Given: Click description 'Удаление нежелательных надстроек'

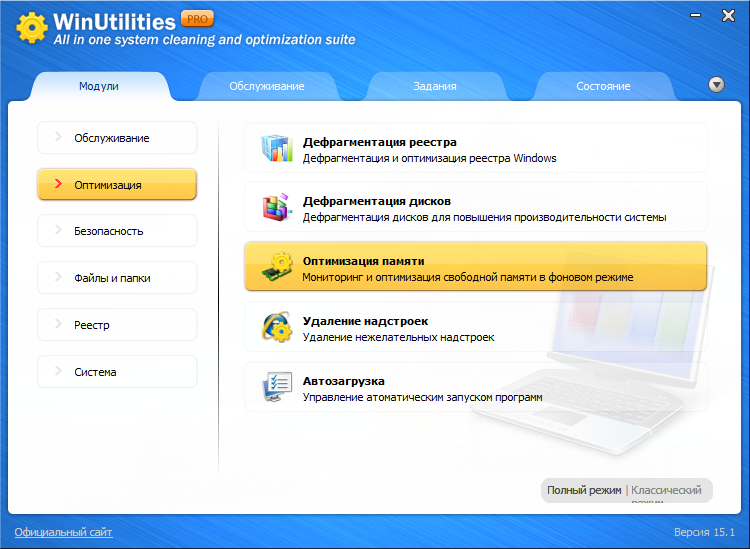Looking at the screenshot, I should point(398,337).
